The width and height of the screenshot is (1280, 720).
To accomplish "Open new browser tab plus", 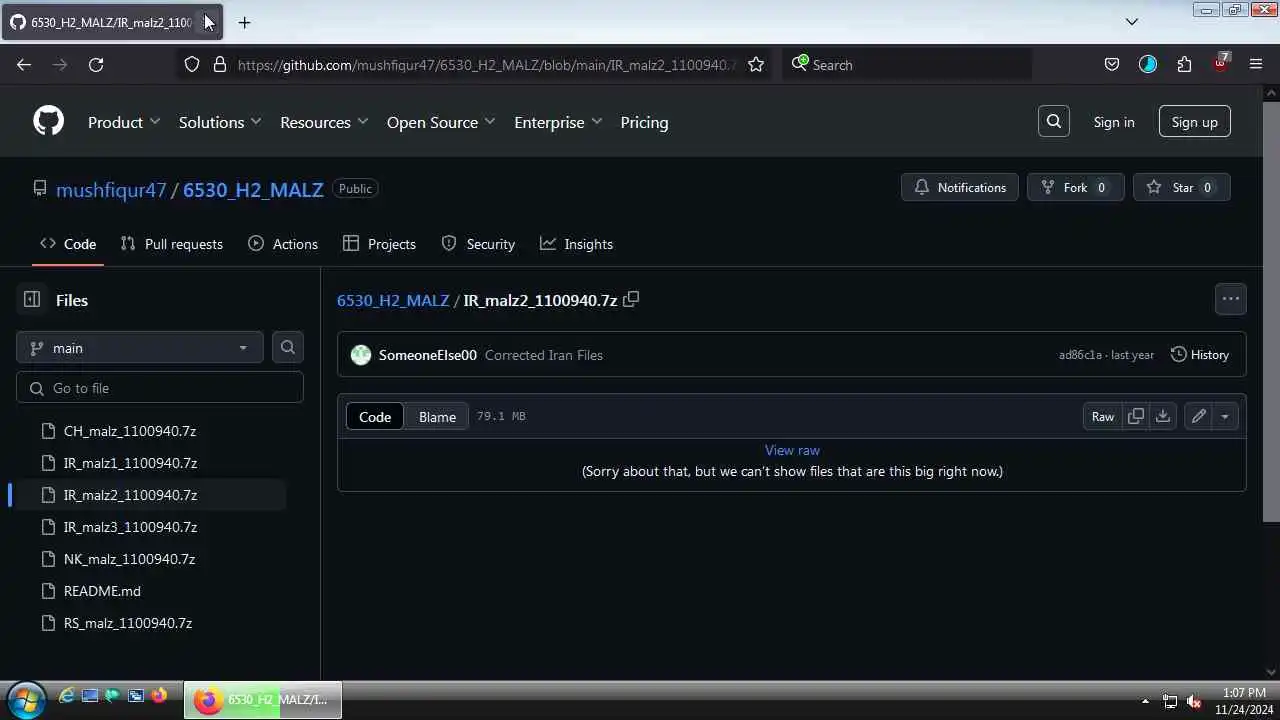I will tap(244, 22).
